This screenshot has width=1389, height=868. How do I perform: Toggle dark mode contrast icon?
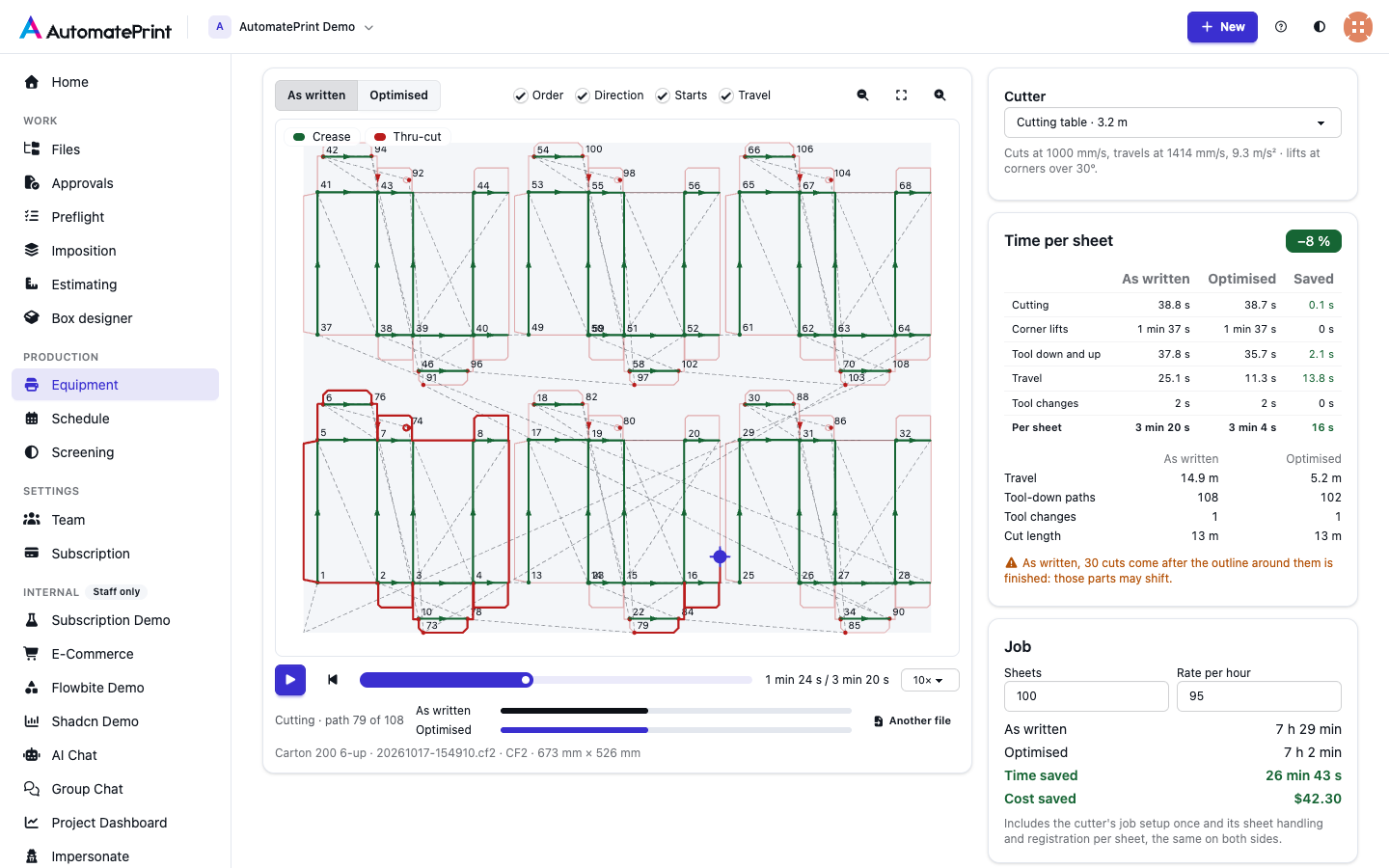point(1320,27)
